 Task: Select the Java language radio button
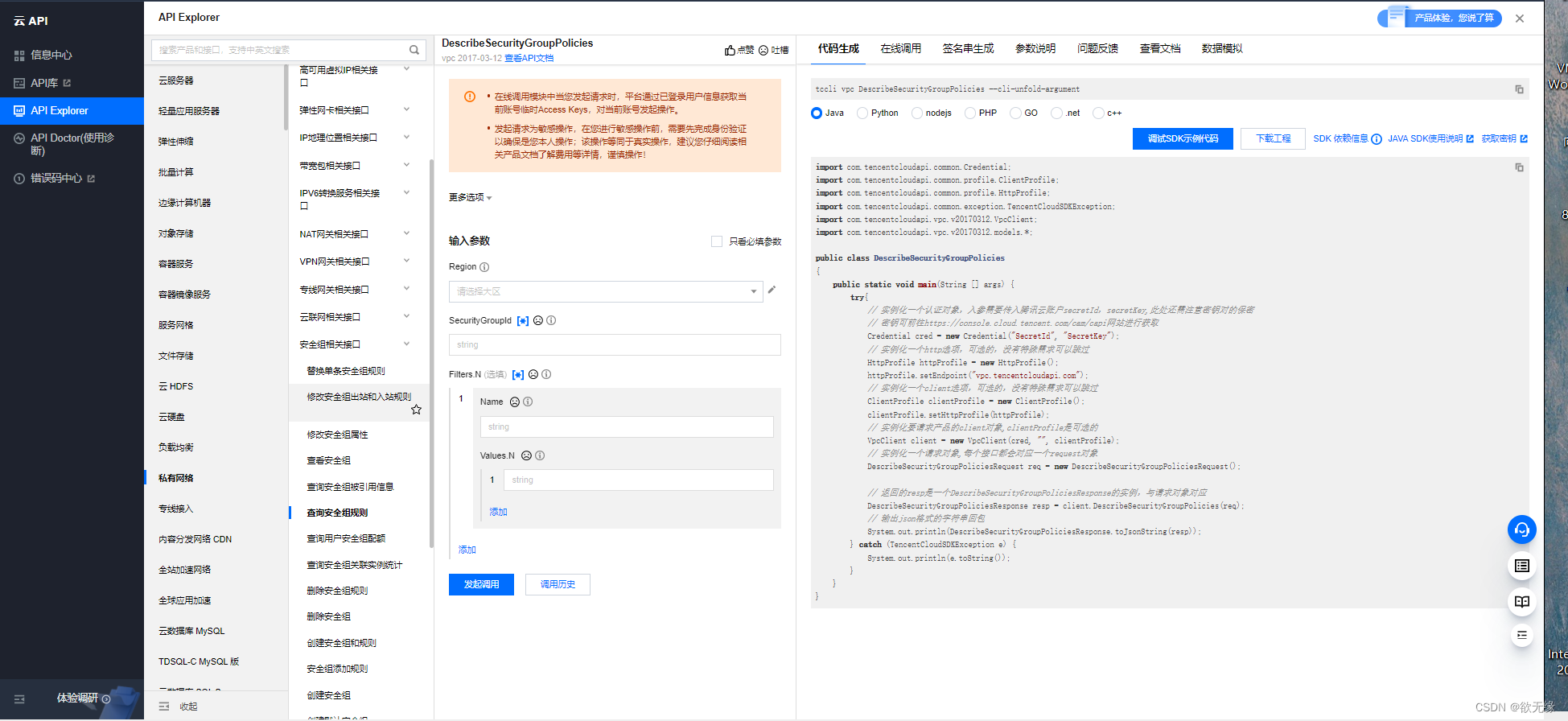click(x=817, y=113)
